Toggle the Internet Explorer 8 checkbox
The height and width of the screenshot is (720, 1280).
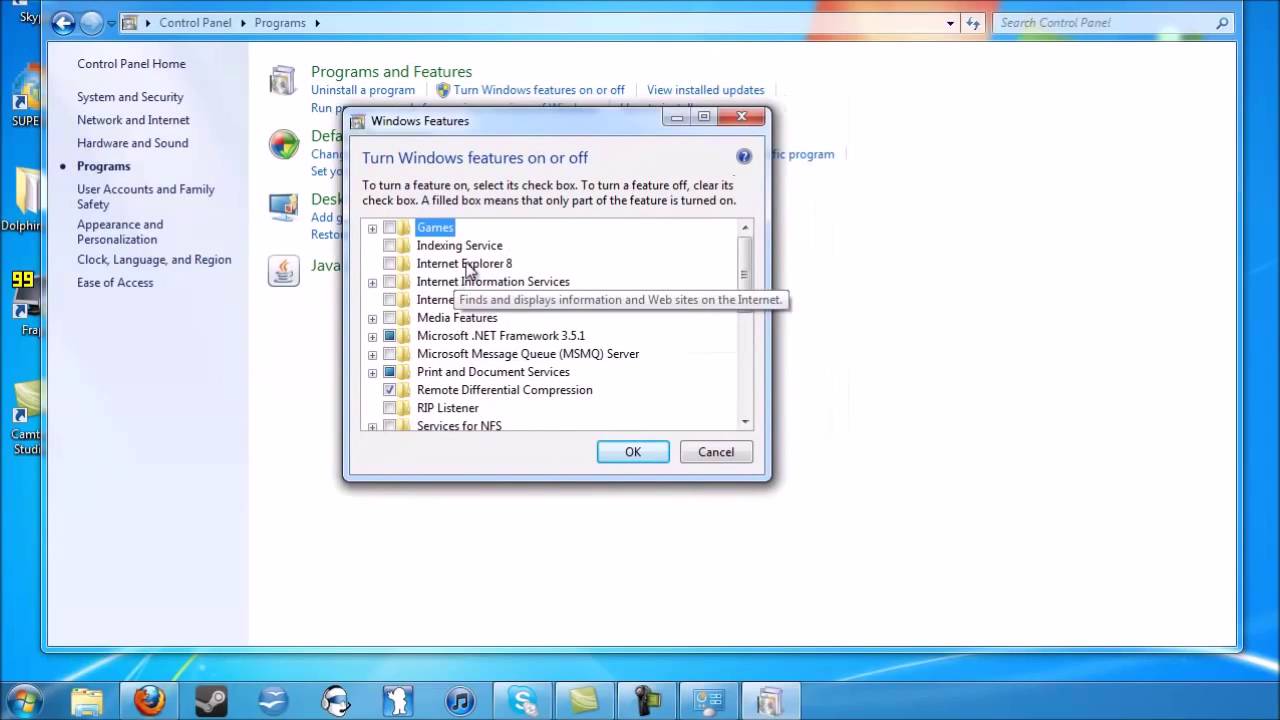pos(390,264)
